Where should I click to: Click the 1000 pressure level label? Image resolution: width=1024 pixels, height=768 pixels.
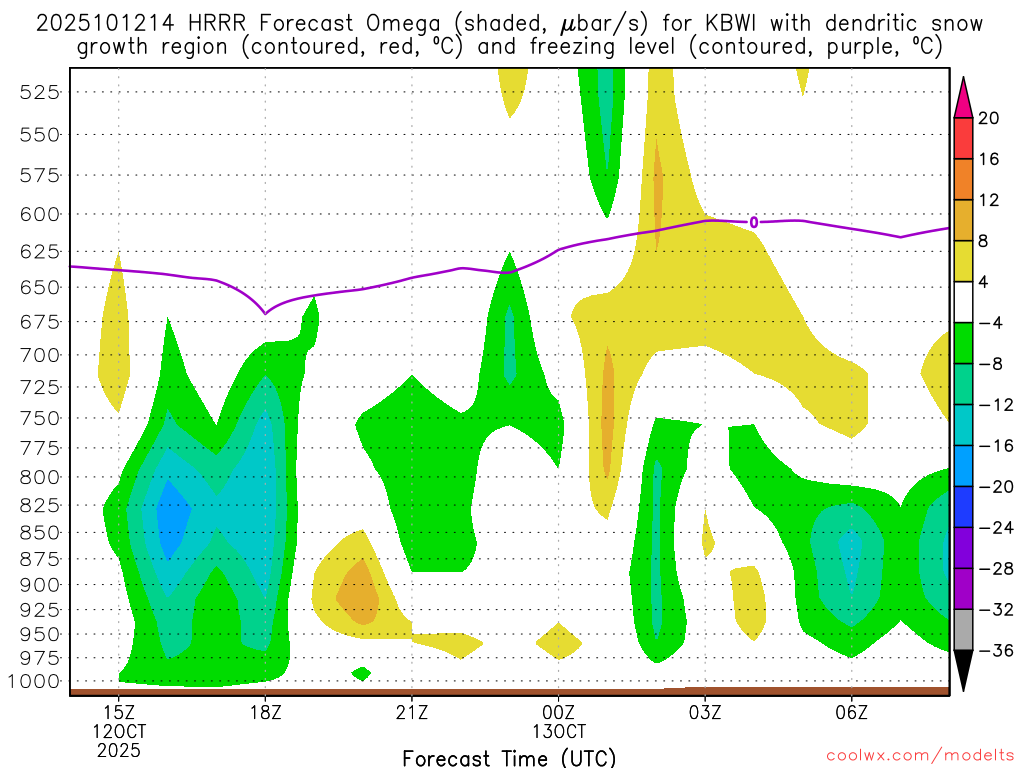tap(34, 682)
